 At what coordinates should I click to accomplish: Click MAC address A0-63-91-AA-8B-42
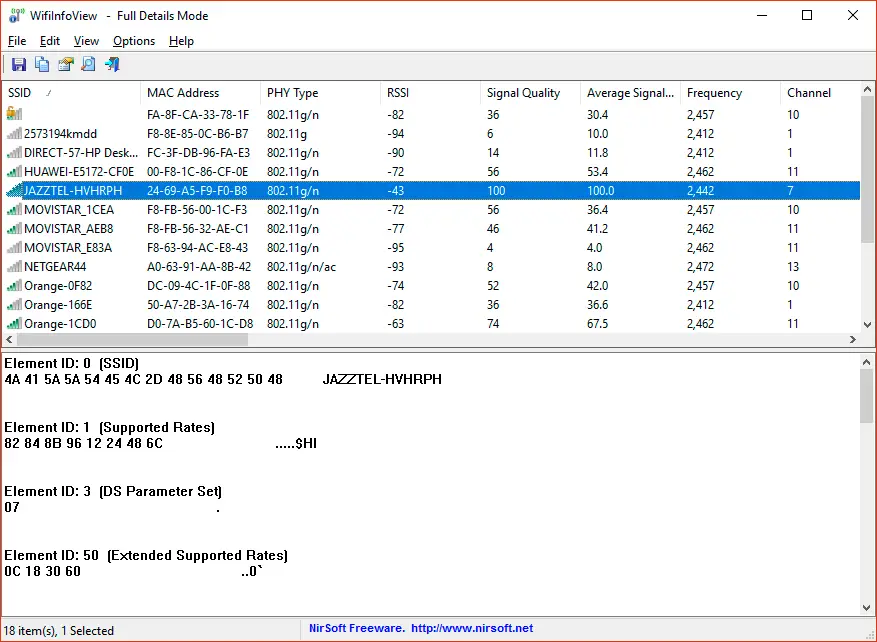coord(199,267)
